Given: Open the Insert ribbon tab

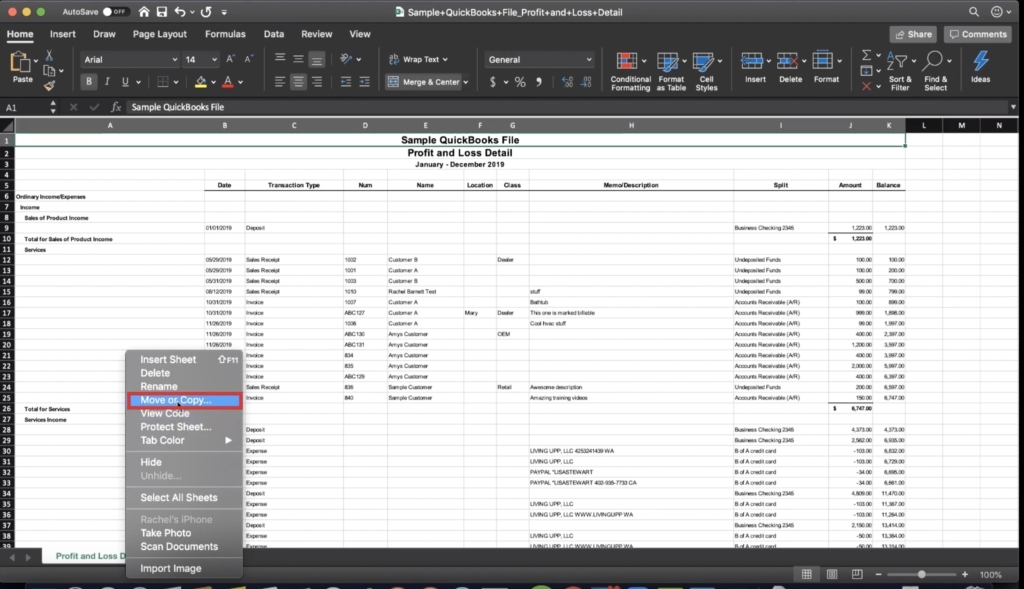Looking at the screenshot, I should 63,34.
